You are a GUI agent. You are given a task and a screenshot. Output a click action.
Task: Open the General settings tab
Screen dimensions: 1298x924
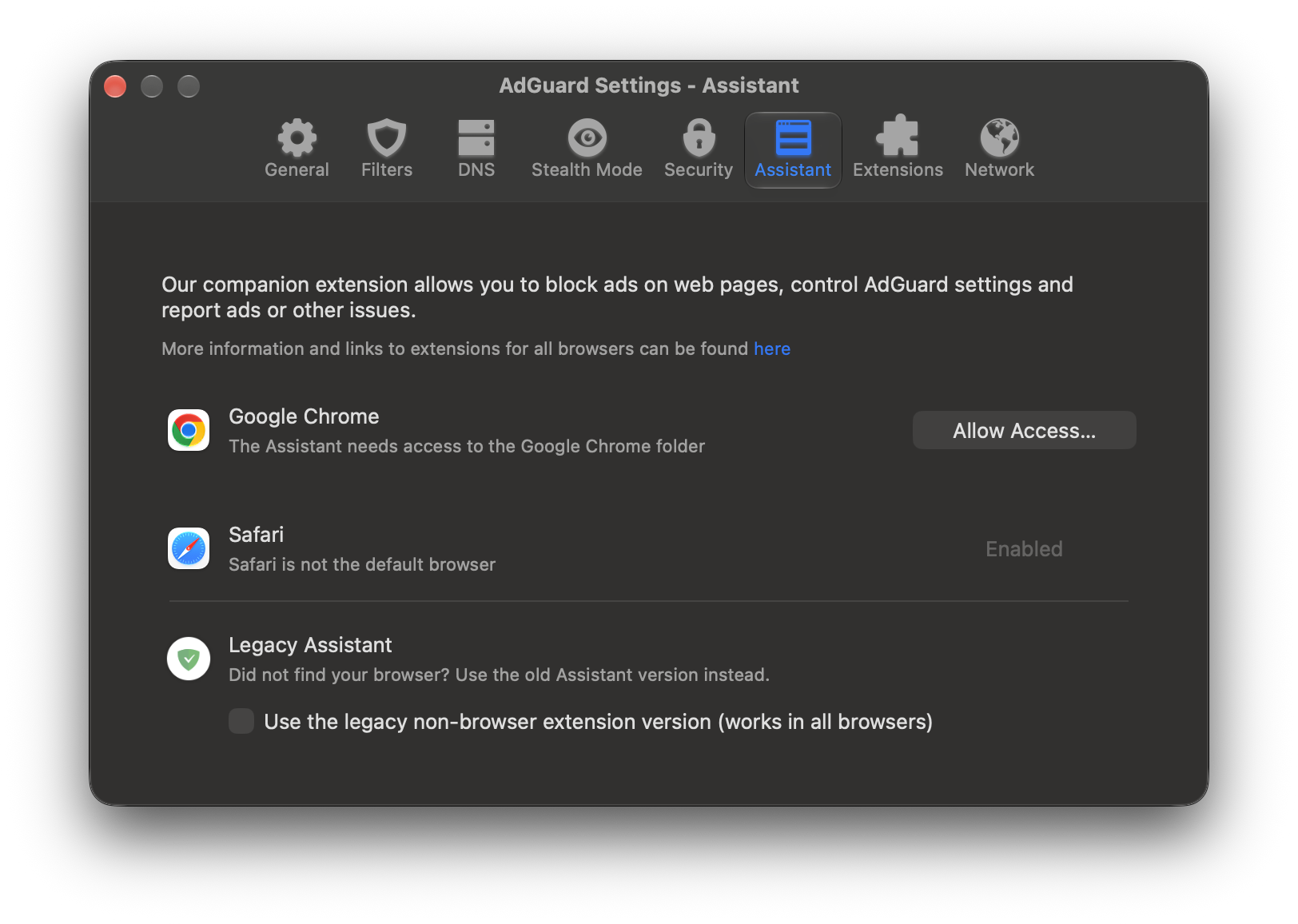click(x=297, y=149)
